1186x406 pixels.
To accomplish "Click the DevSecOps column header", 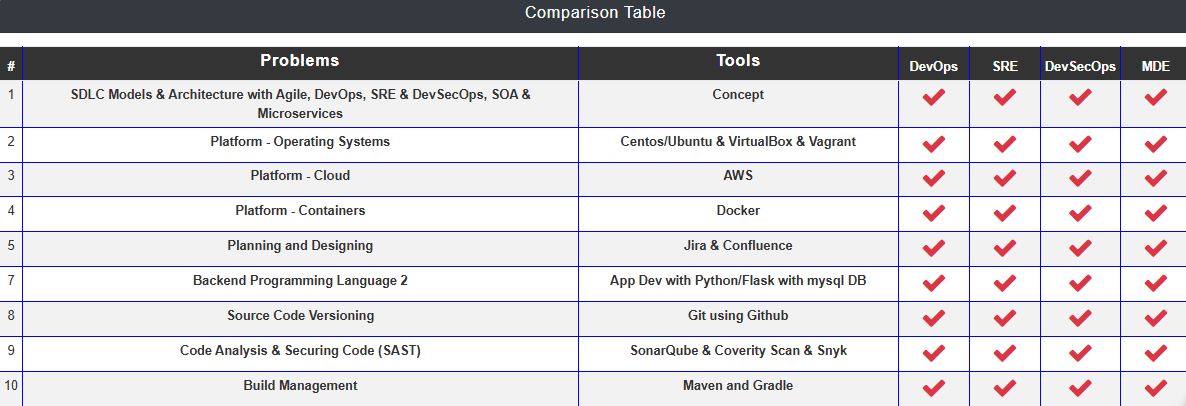I will click(1080, 67).
